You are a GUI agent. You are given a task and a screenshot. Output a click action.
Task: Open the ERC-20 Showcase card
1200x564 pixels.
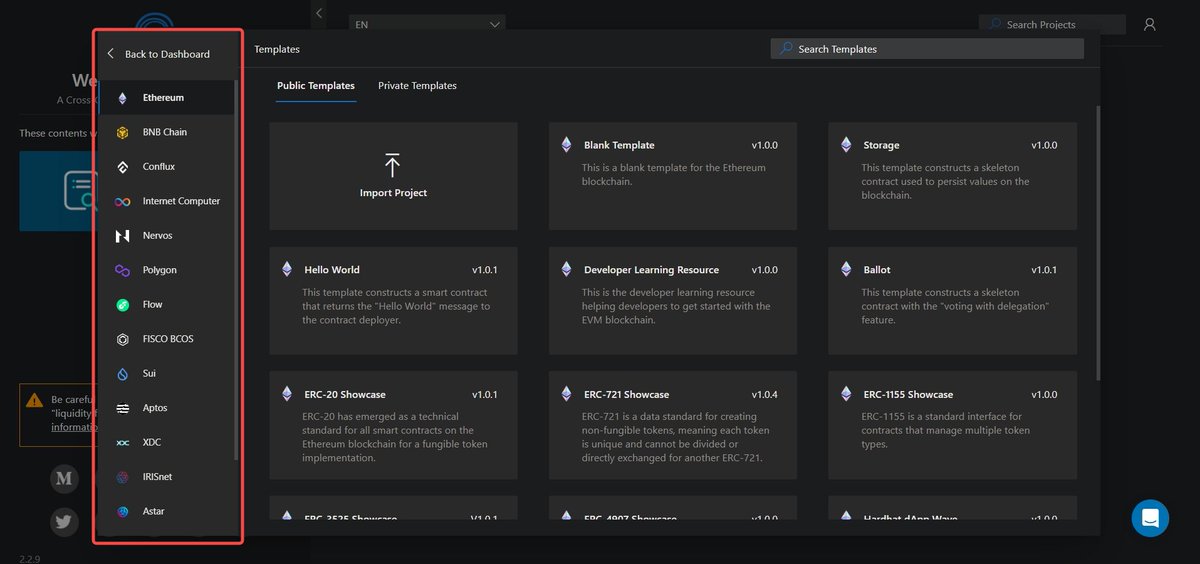pos(393,425)
